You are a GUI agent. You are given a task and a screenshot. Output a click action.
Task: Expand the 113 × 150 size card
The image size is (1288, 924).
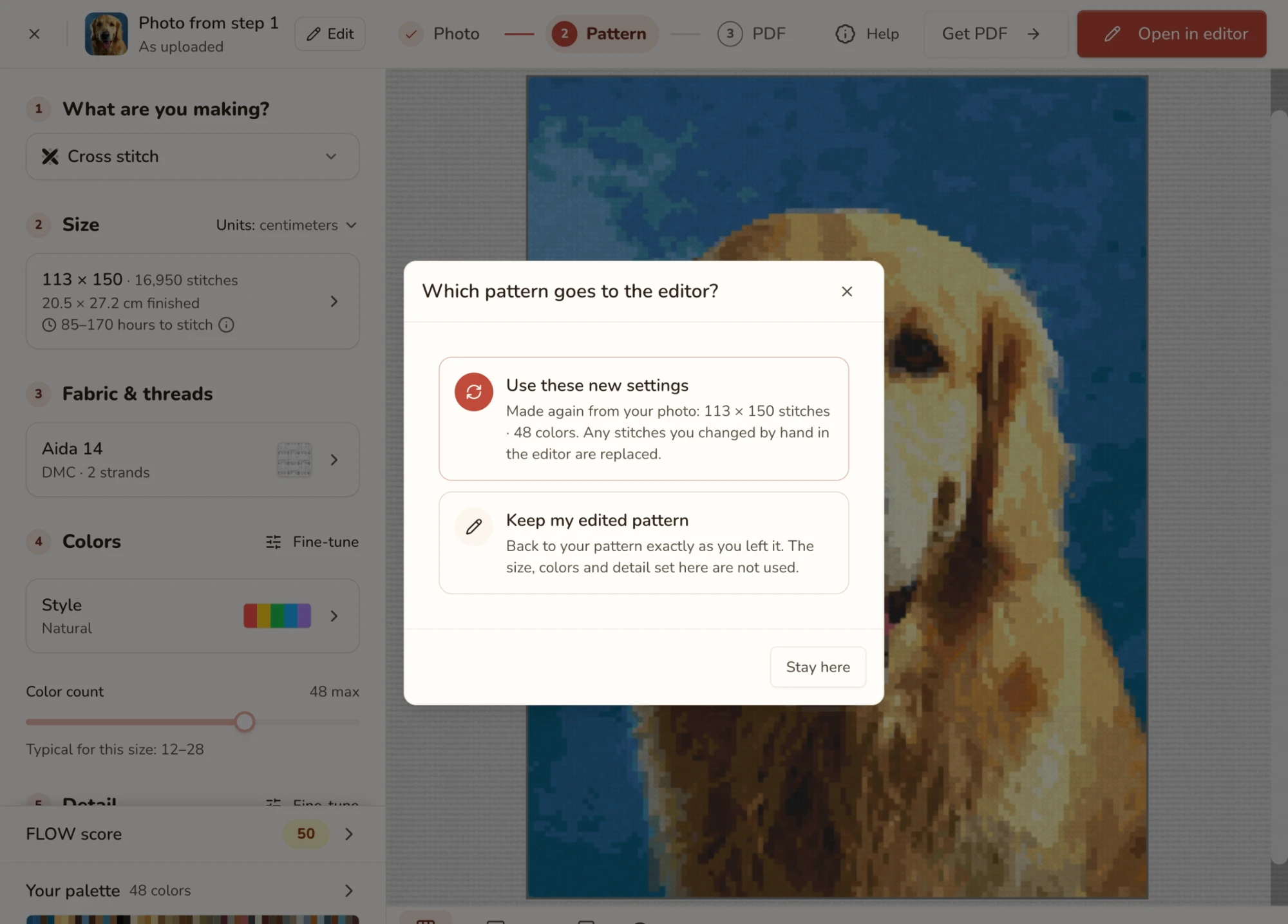(x=193, y=301)
